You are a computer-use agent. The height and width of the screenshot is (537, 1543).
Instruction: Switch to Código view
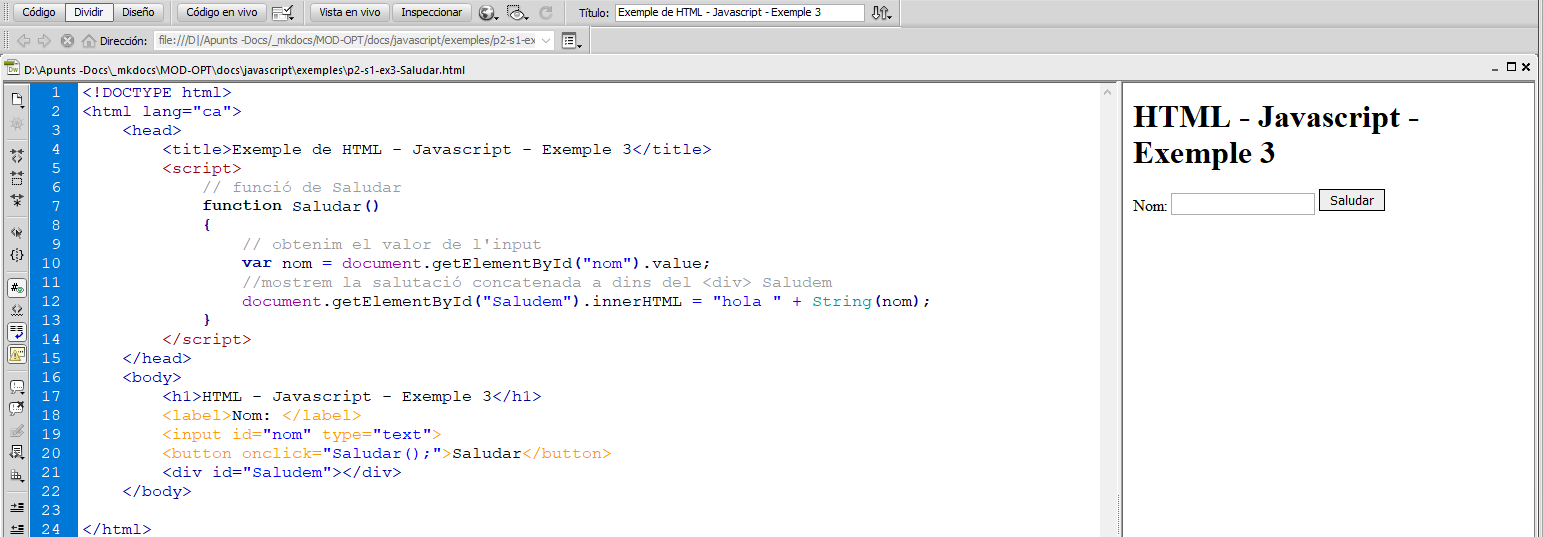pos(39,13)
